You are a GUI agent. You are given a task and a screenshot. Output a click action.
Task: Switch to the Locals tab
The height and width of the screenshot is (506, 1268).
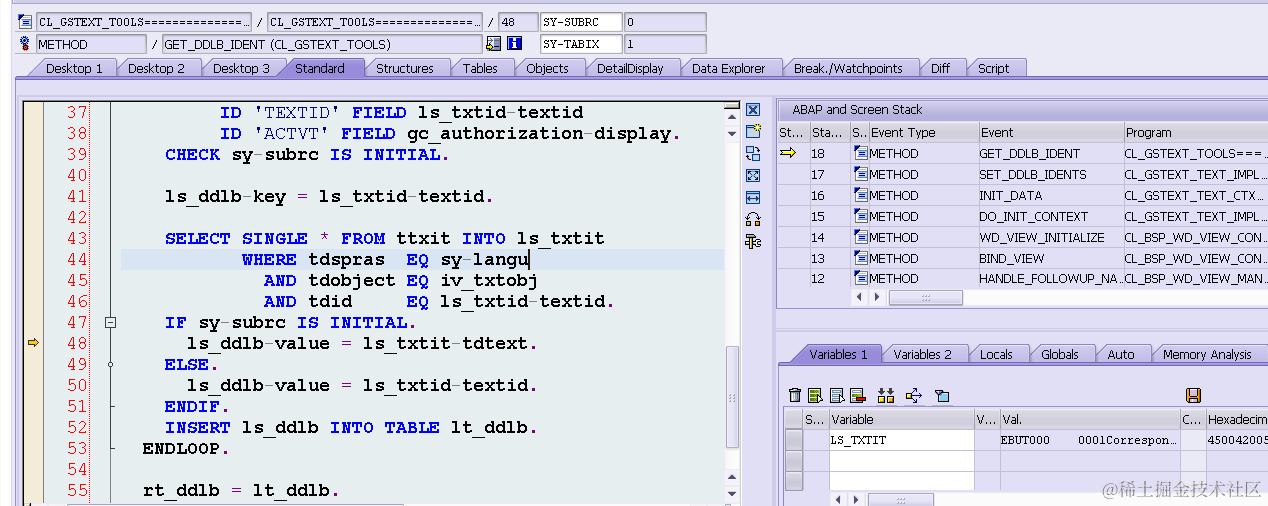pyautogui.click(x=995, y=354)
